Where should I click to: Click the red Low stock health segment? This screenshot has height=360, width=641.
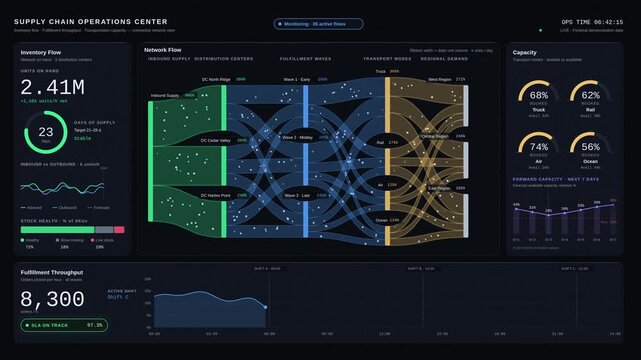(x=119, y=230)
